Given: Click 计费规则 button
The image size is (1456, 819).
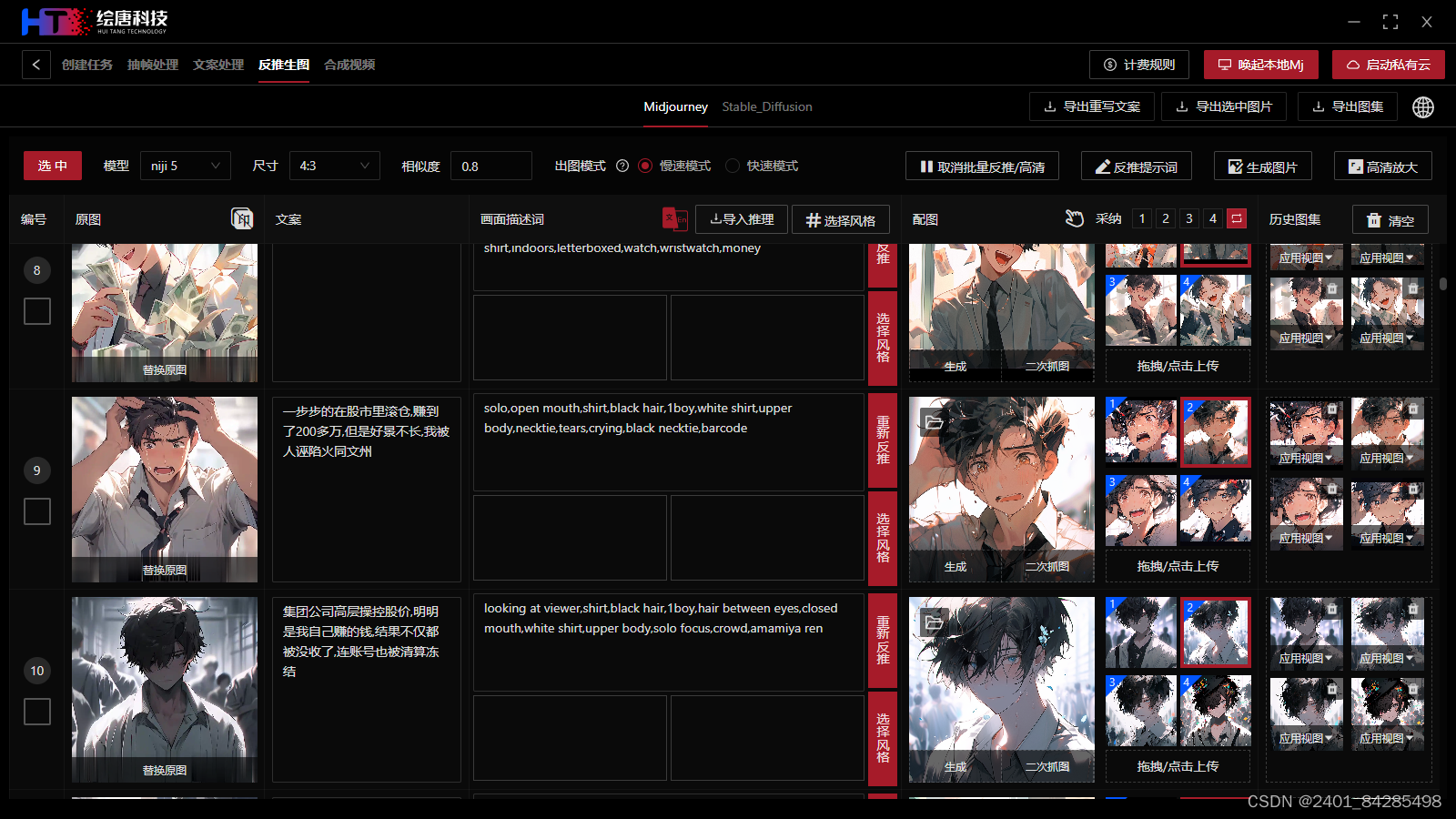Looking at the screenshot, I should (1139, 65).
